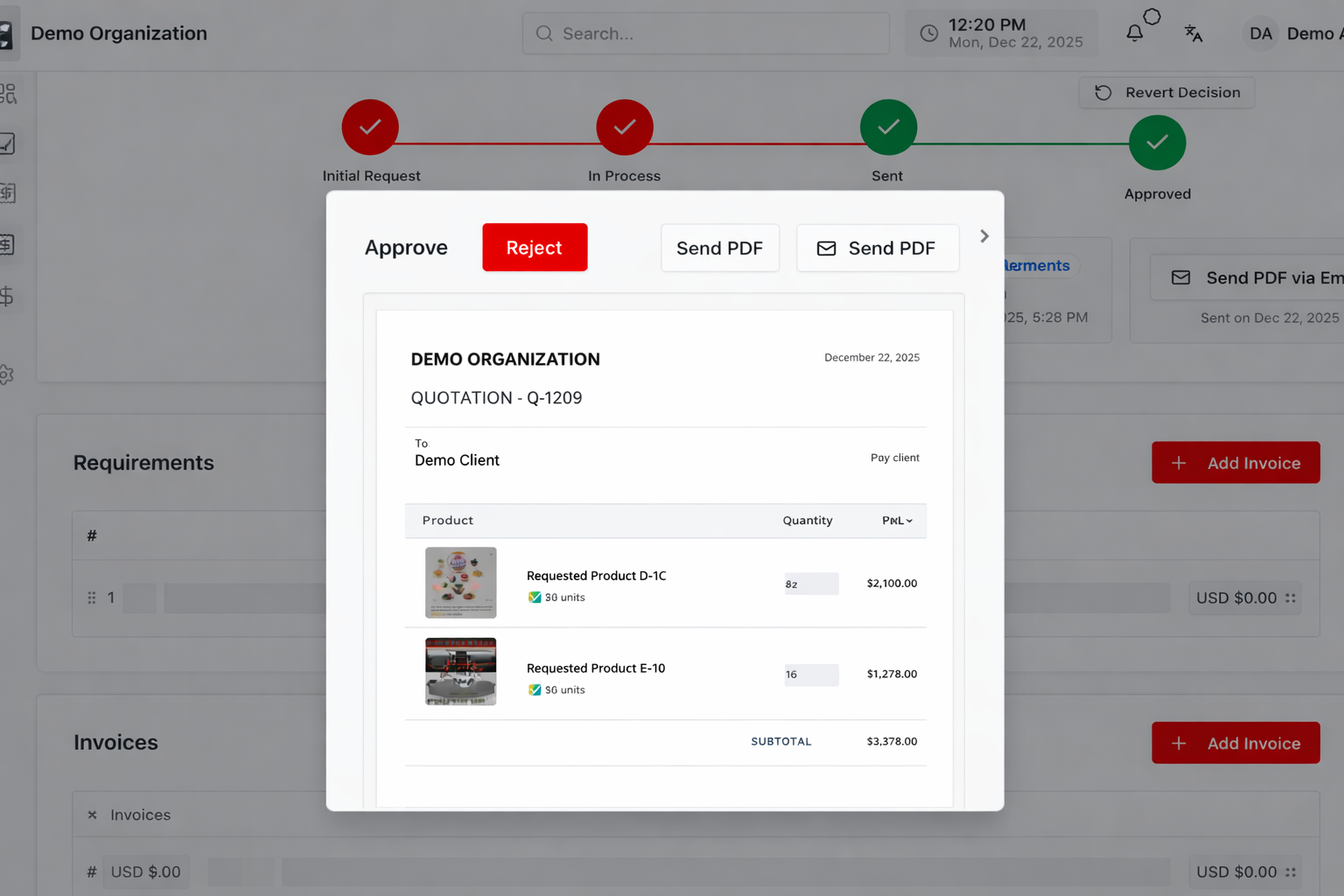Viewport: 1344px width, 896px height.
Task: Open the language translation icon
Action: point(1193,33)
